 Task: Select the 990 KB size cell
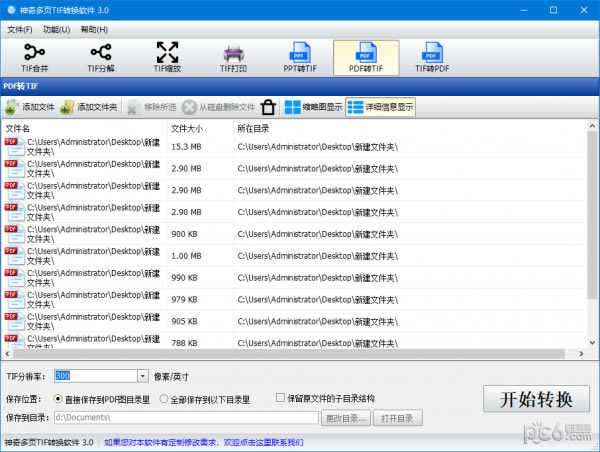184,277
